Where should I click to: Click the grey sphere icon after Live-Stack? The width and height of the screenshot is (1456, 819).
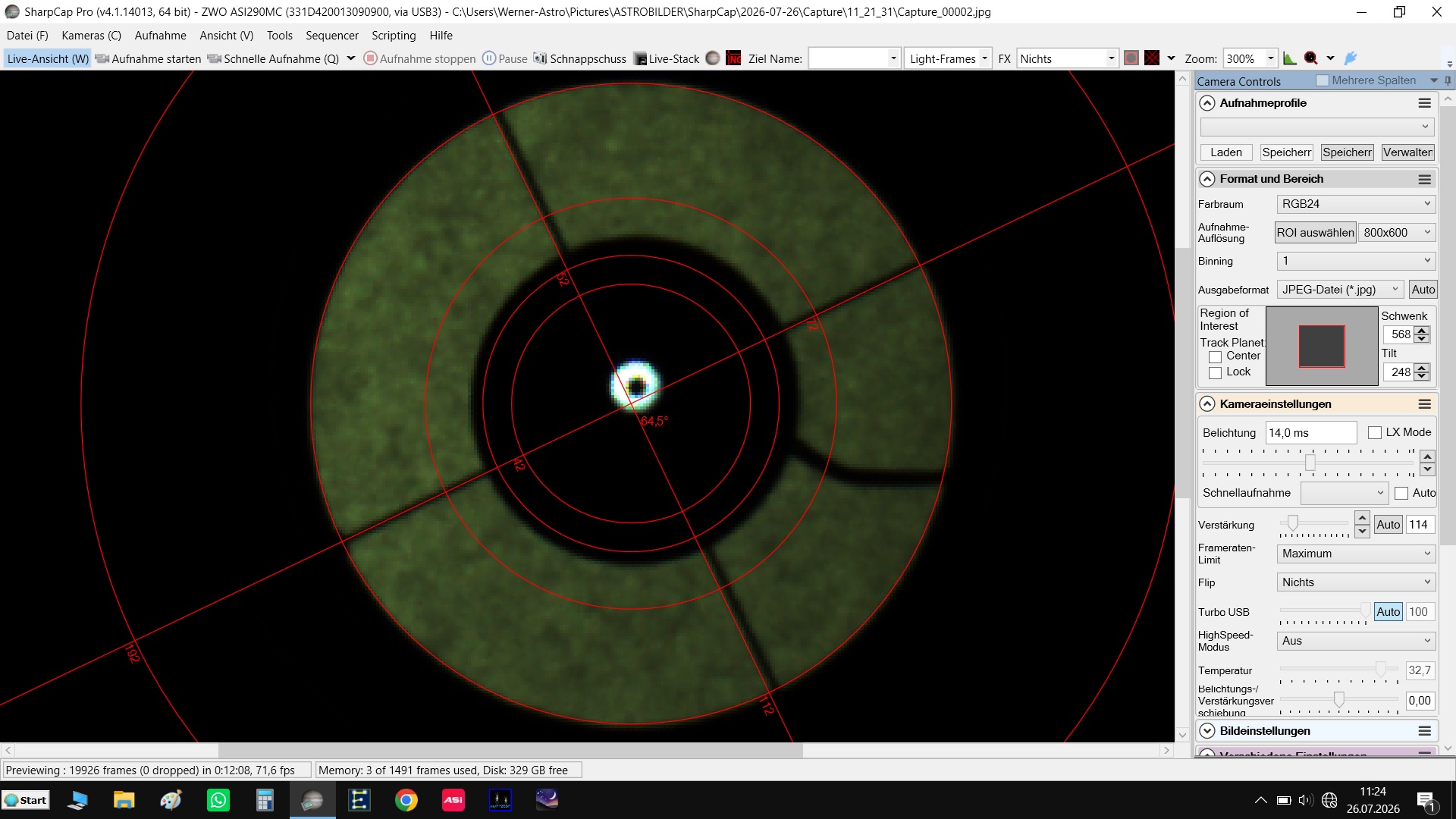[713, 58]
